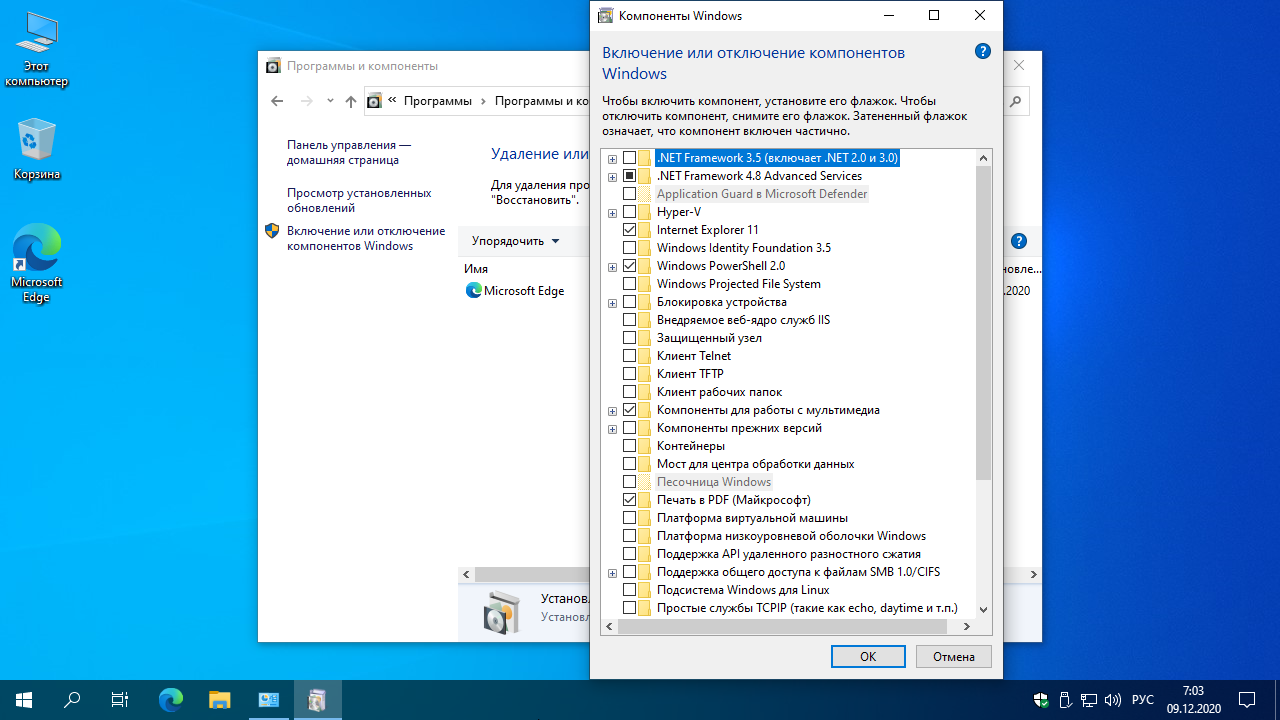Click Включение или отключение компонентов Windows link
1280x720 pixels.
point(366,238)
